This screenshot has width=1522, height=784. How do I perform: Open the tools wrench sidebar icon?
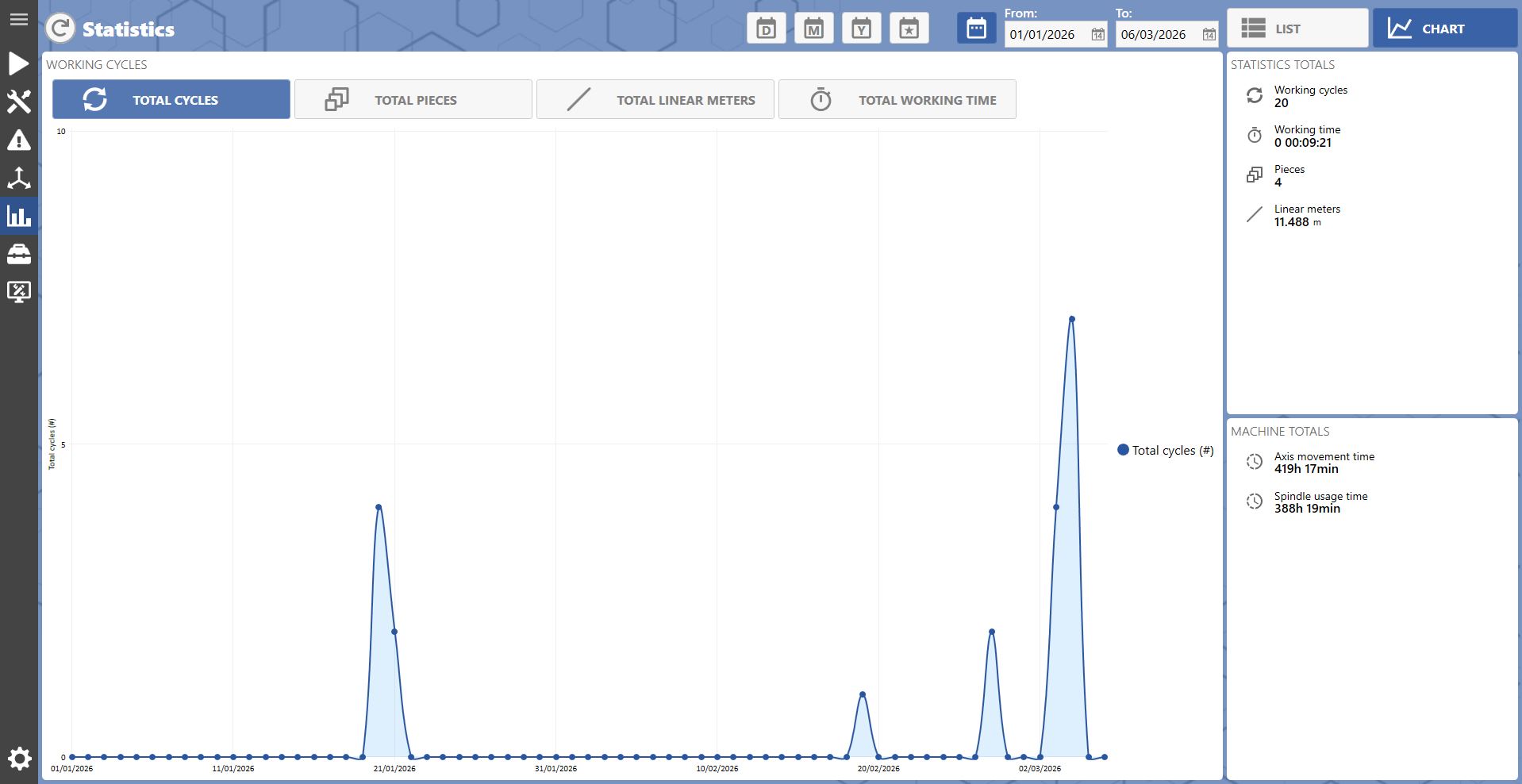click(18, 102)
